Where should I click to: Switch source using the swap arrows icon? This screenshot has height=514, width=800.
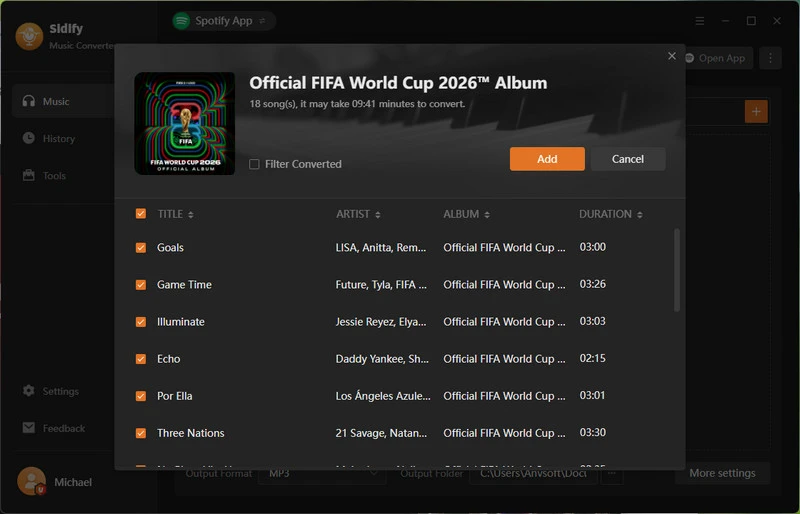(x=262, y=21)
